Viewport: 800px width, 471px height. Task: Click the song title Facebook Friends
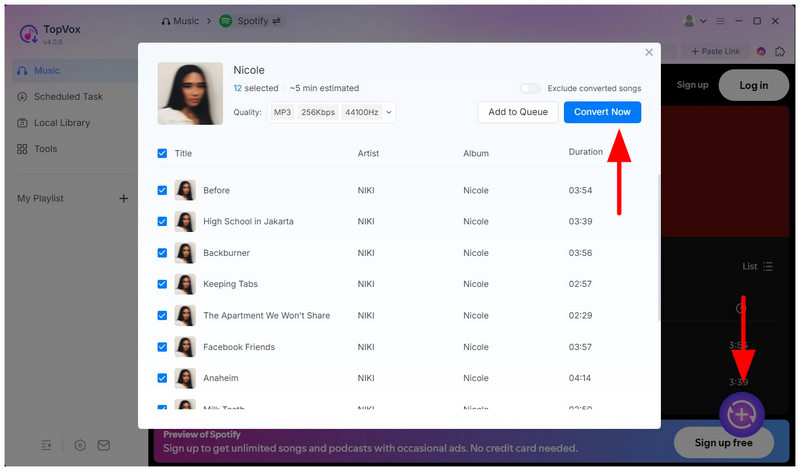click(239, 347)
